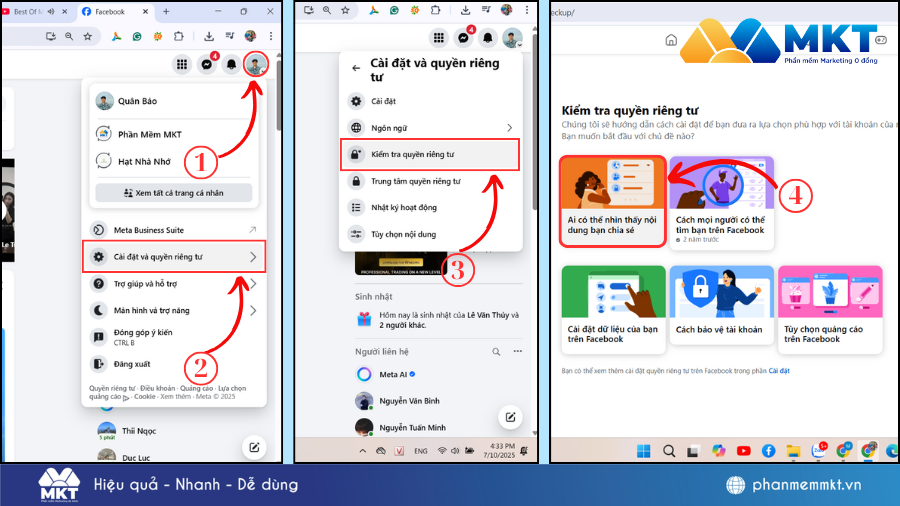Open downloads icon in left browser toolbar
900x506 pixels.
tap(209, 36)
